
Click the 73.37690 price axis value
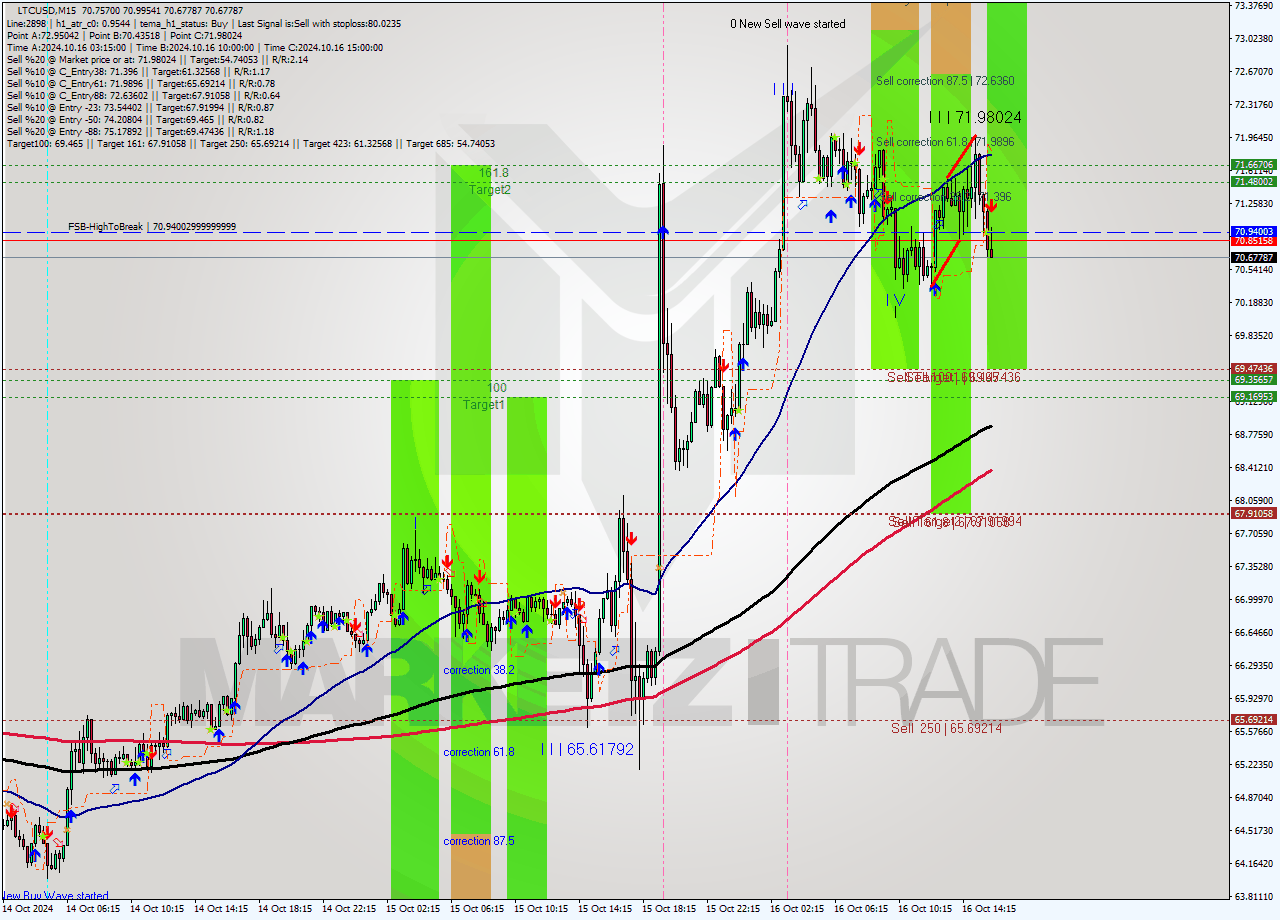[x=1253, y=5]
